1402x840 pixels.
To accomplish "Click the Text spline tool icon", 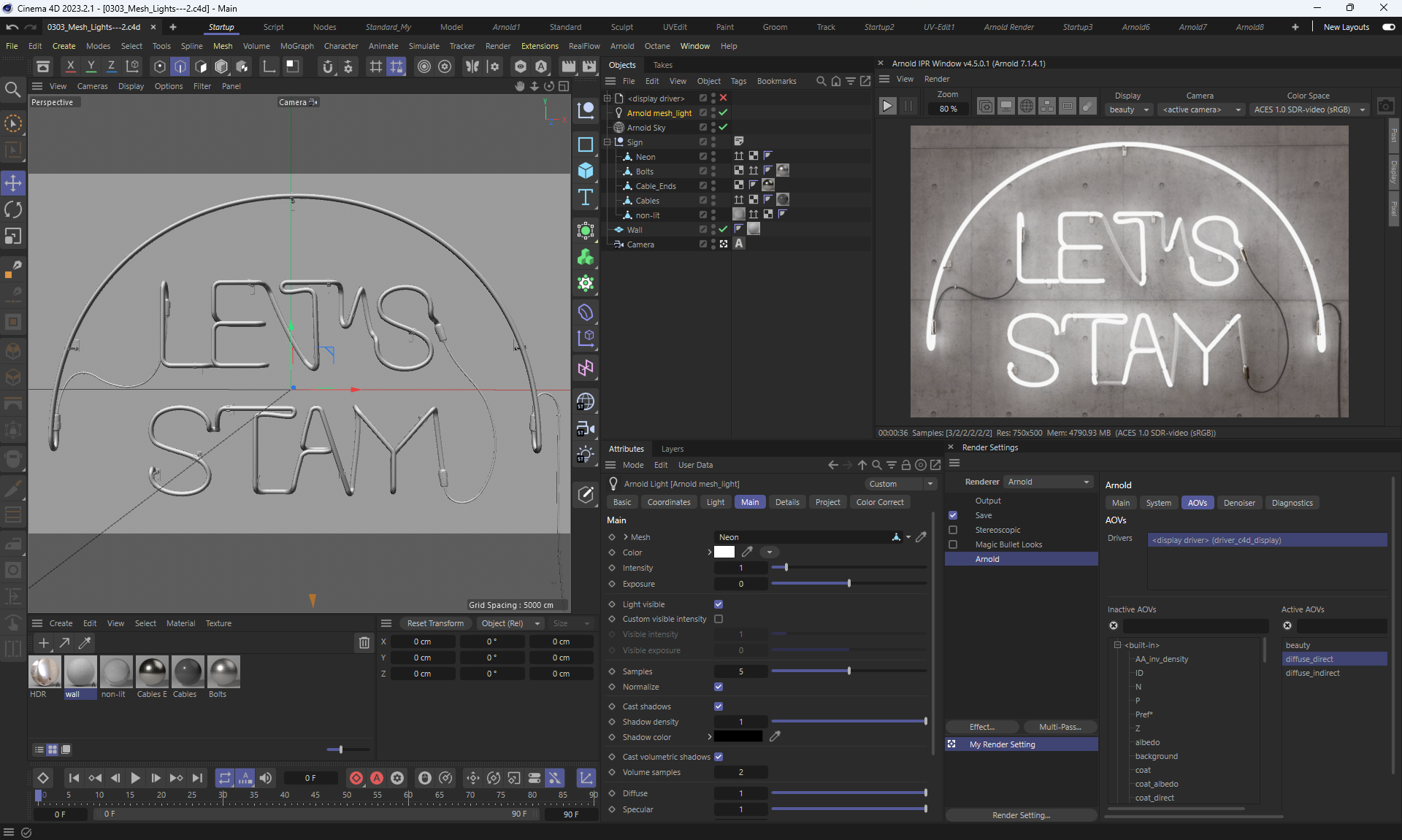I will click(586, 198).
